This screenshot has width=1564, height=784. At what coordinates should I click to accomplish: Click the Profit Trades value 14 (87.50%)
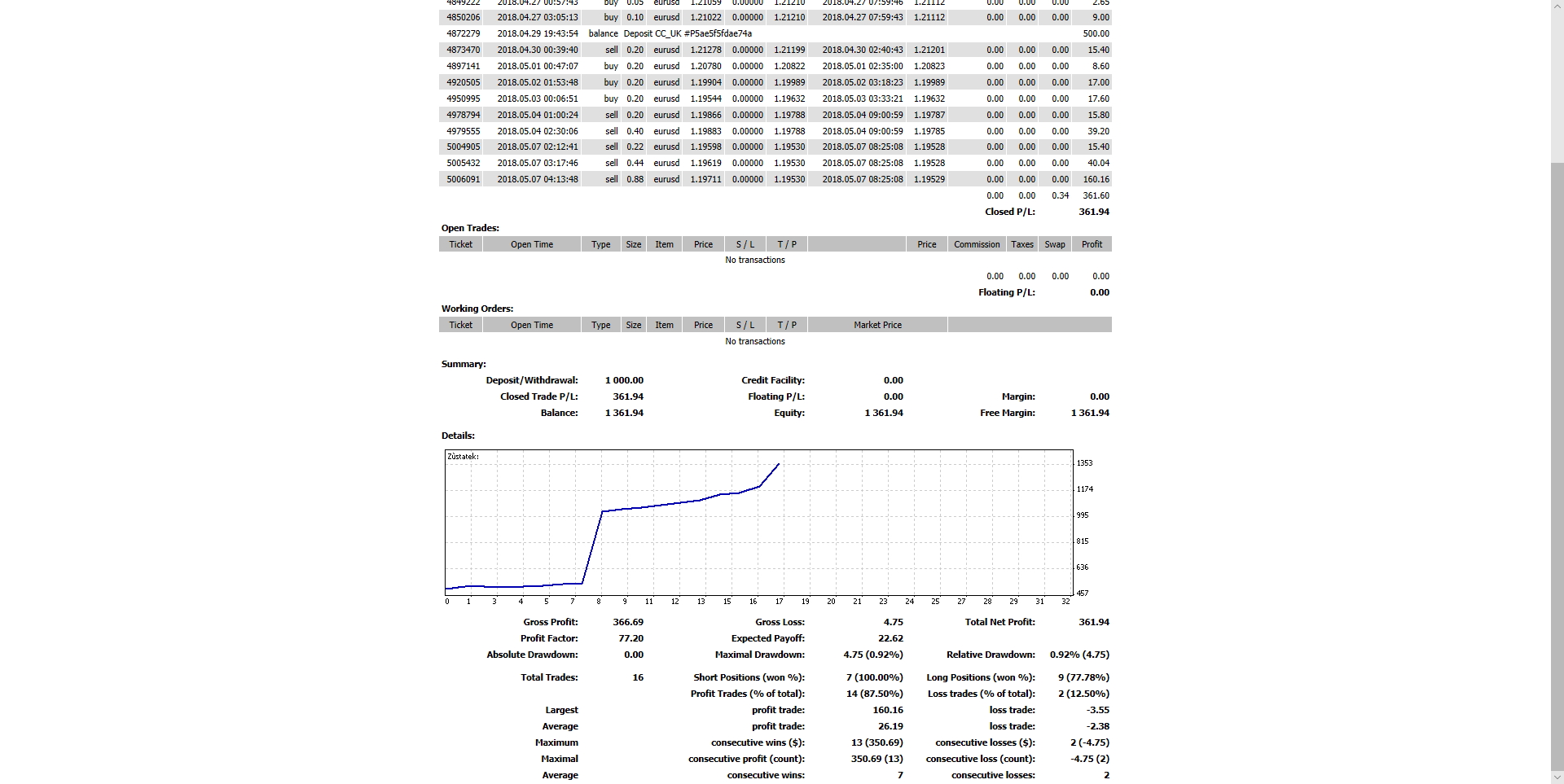[x=874, y=694]
